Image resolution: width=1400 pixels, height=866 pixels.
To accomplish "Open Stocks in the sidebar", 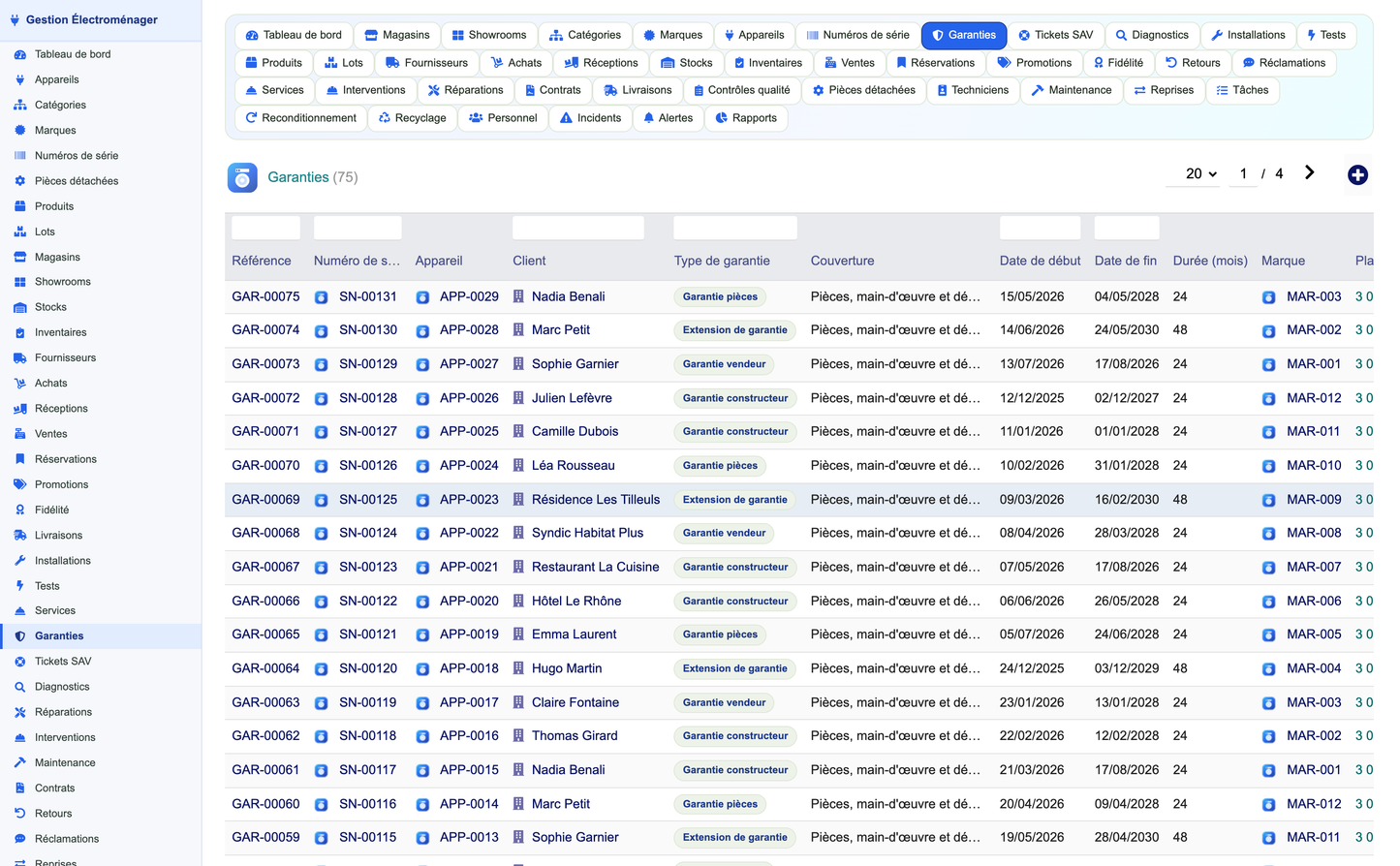I will click(101, 307).
